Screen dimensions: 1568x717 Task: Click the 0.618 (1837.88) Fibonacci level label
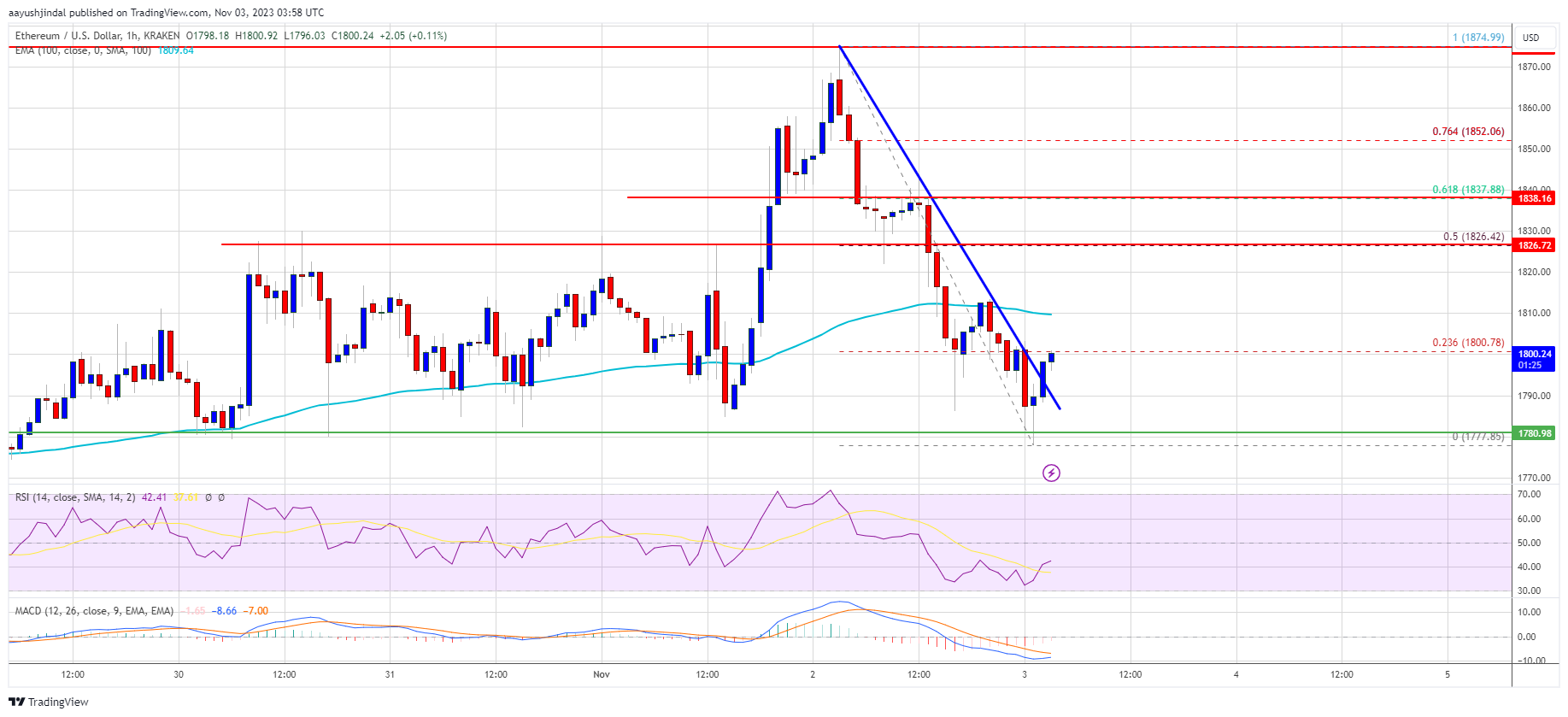tap(1468, 190)
